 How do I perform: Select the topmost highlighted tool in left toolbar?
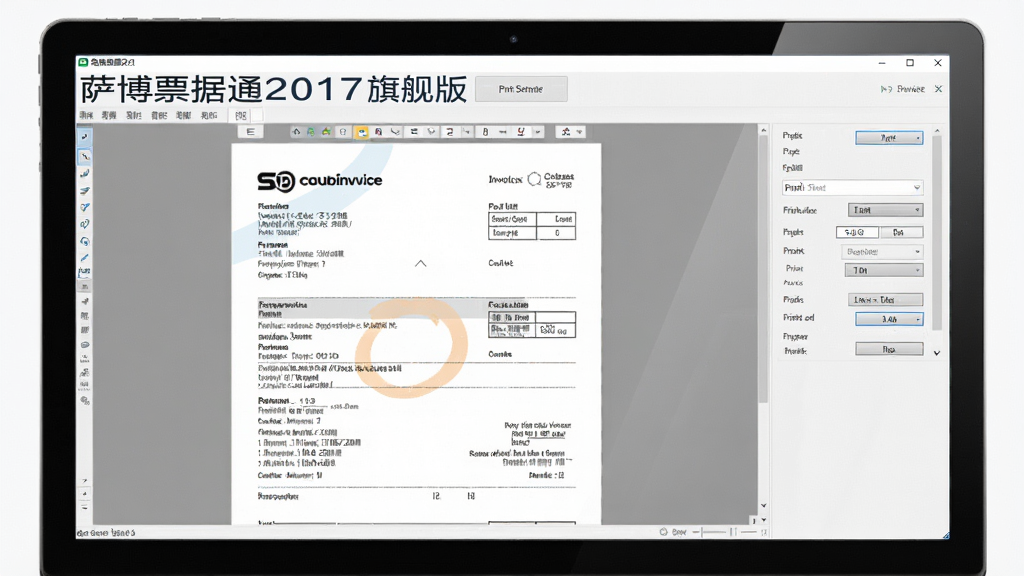[85, 137]
